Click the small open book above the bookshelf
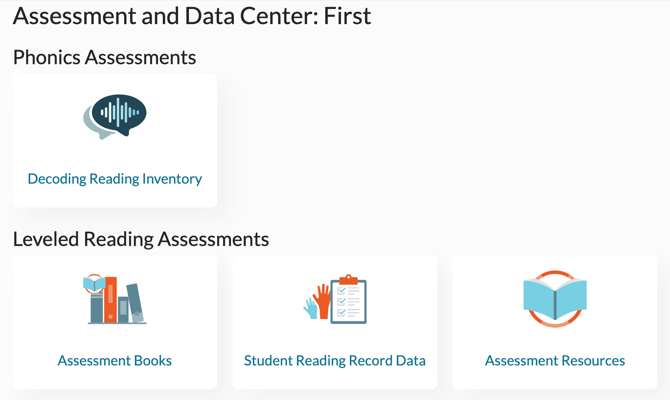Screen dimensions: 670x400 [94, 284]
